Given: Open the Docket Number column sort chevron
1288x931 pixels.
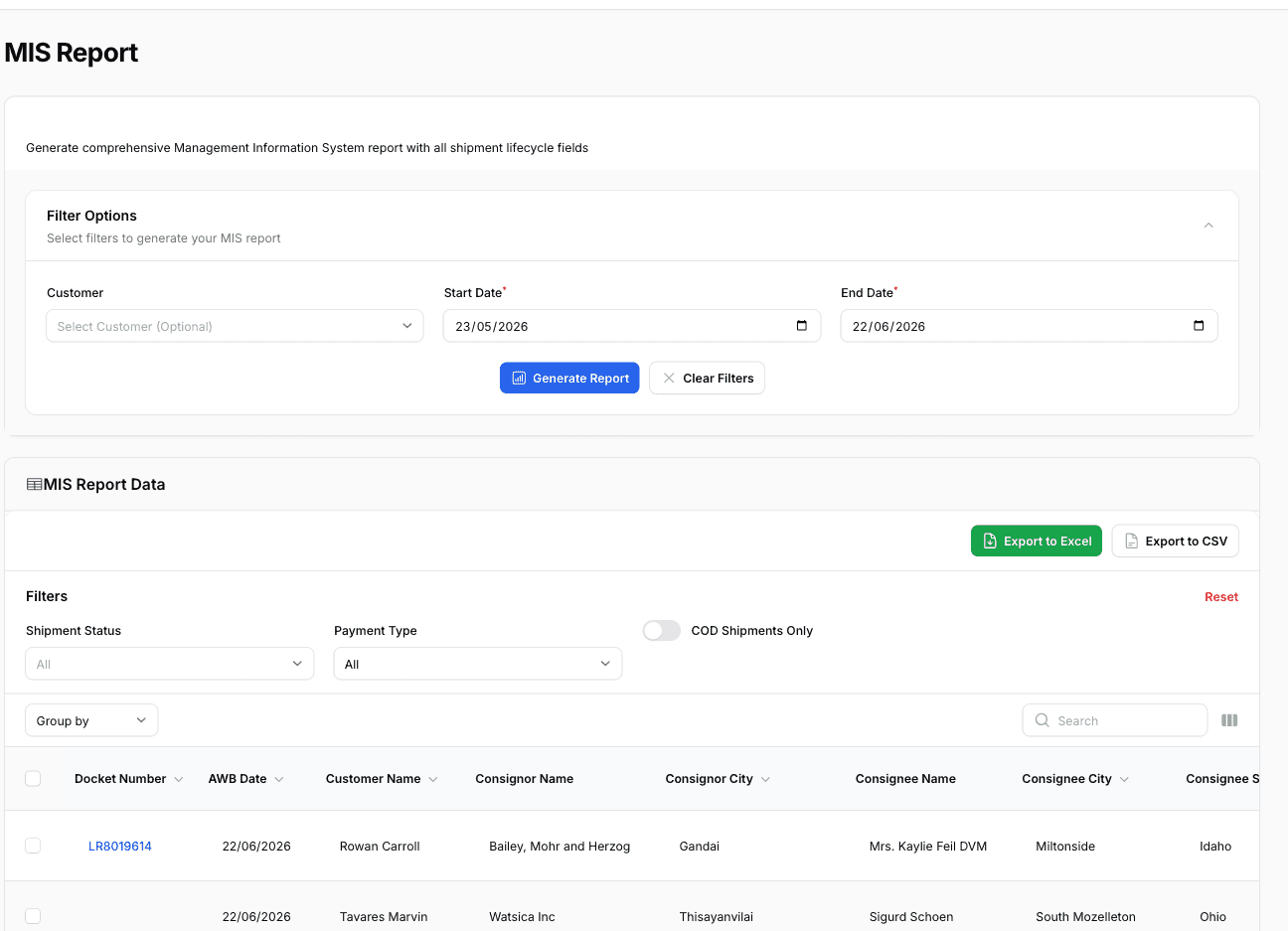Looking at the screenshot, I should pos(179,780).
